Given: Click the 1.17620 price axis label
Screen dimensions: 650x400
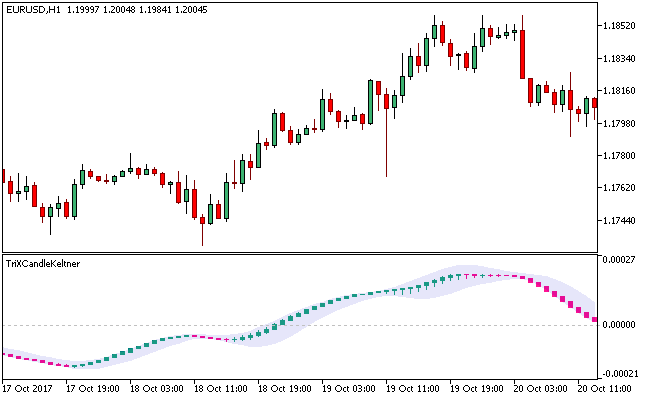Looking at the screenshot, I should (x=619, y=188).
